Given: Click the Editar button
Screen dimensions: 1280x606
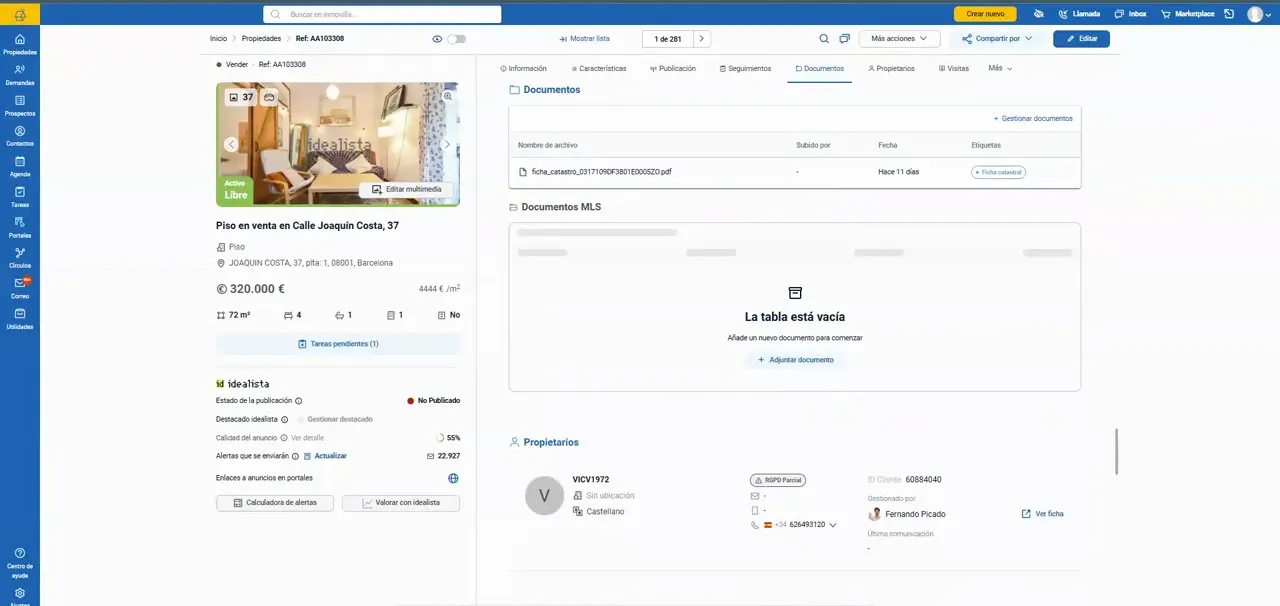Looking at the screenshot, I should [1081, 39].
